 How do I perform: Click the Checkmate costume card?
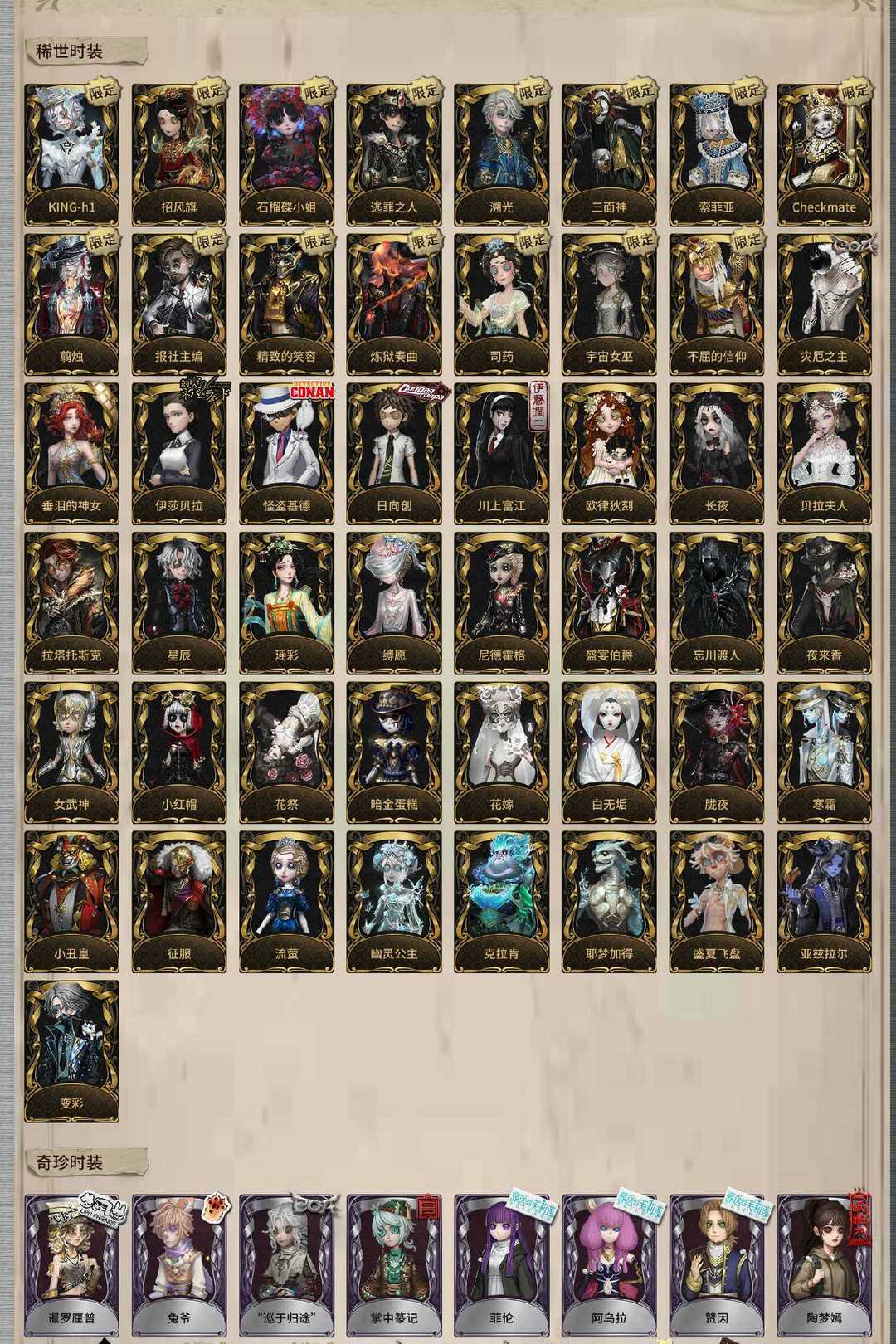824,155
